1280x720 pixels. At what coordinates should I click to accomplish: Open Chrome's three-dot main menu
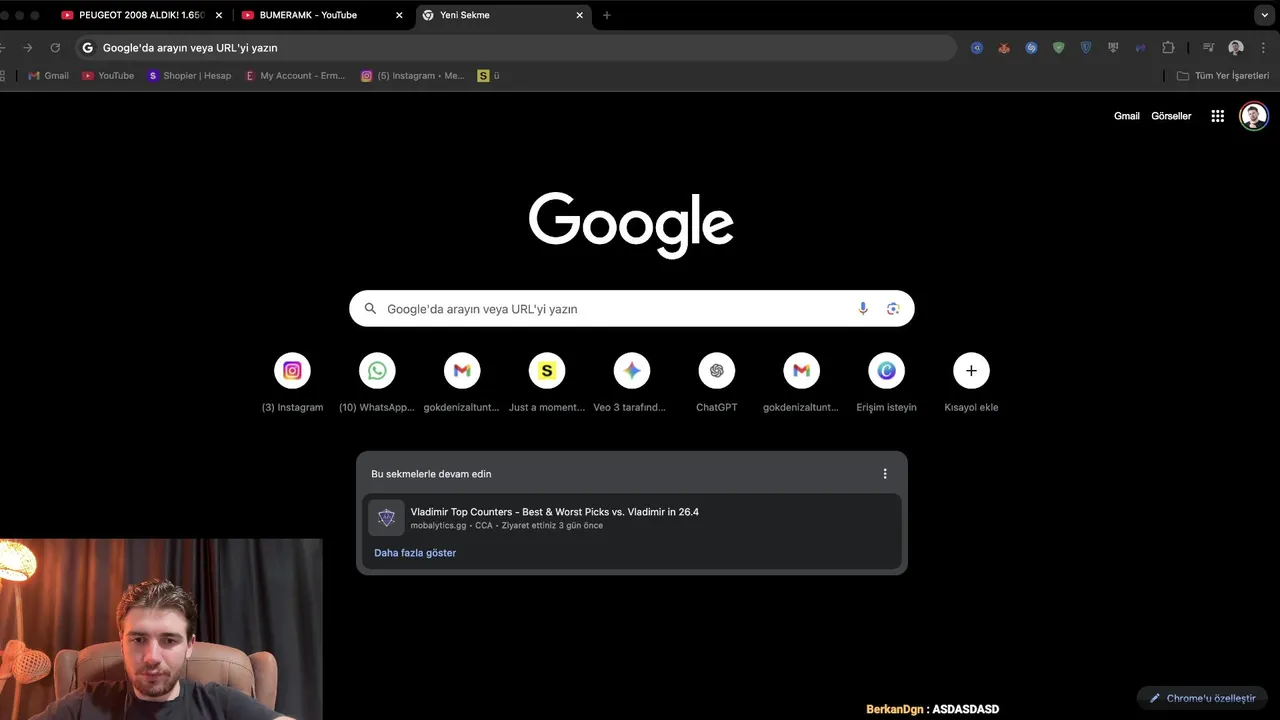coord(1264,47)
